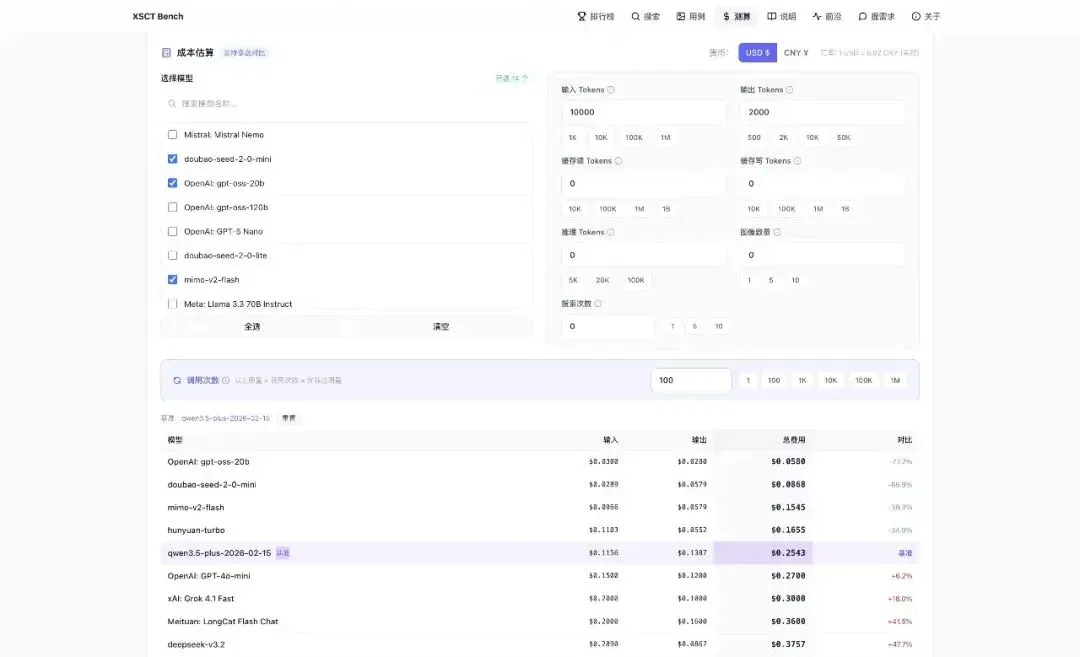1080x657 pixels.
Task: Click info icon next to 缓存读 Tokens
Action: [x=619, y=161]
